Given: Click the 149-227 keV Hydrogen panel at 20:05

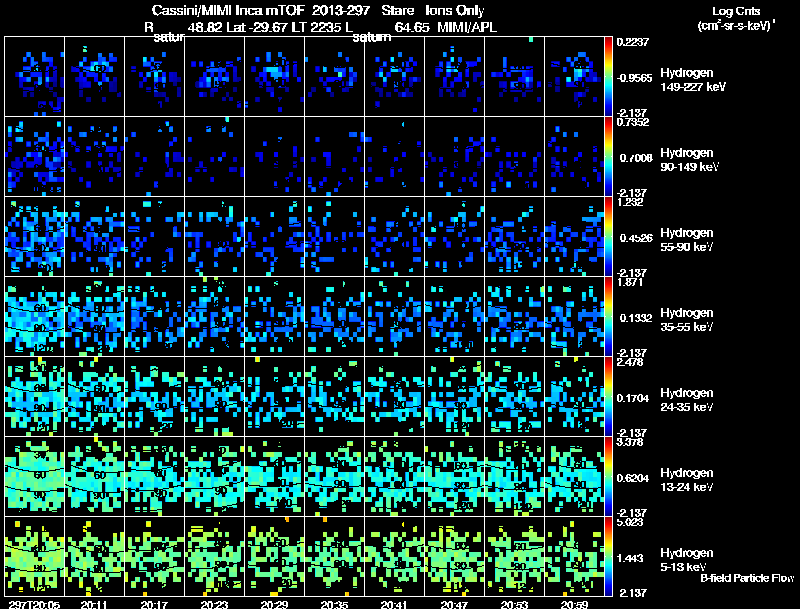Looking at the screenshot, I should tap(35, 76).
